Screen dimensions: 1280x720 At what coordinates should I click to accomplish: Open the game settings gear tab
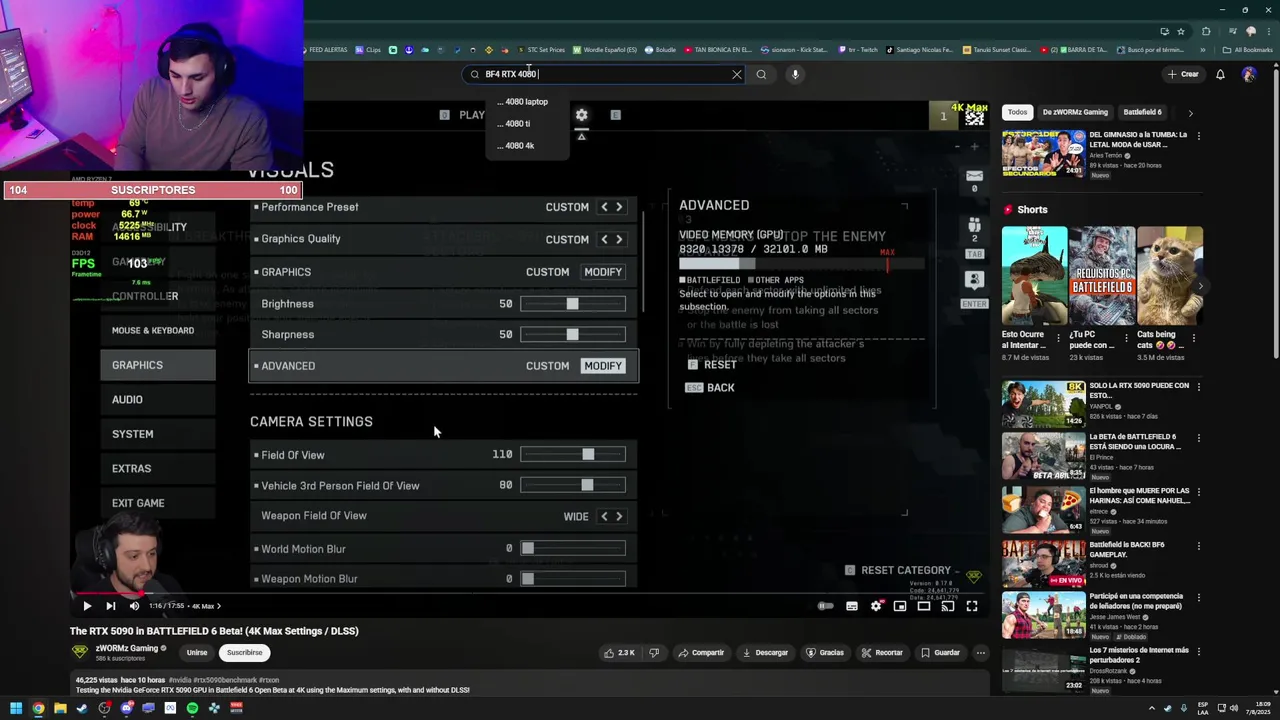click(581, 115)
